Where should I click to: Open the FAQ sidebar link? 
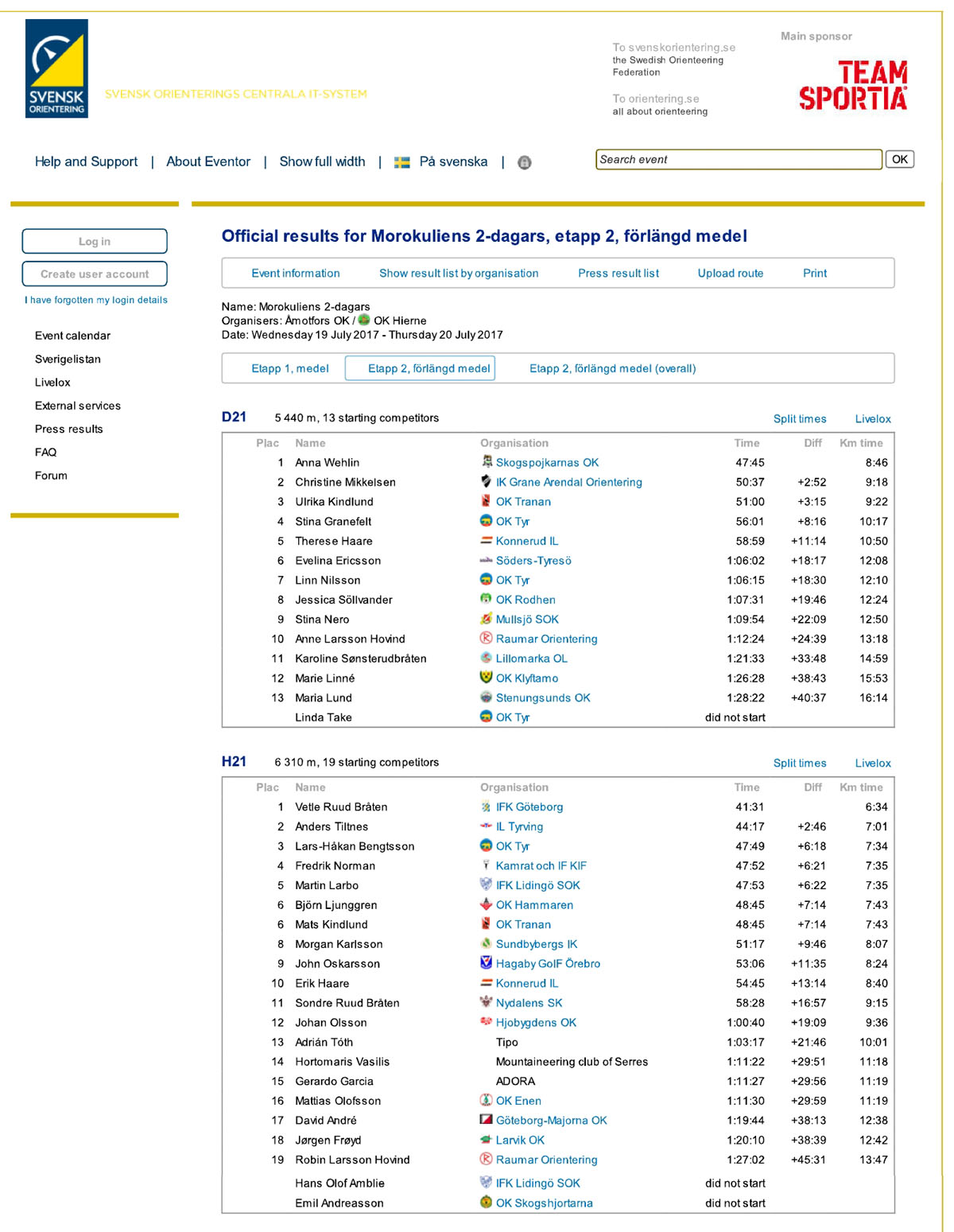click(46, 452)
